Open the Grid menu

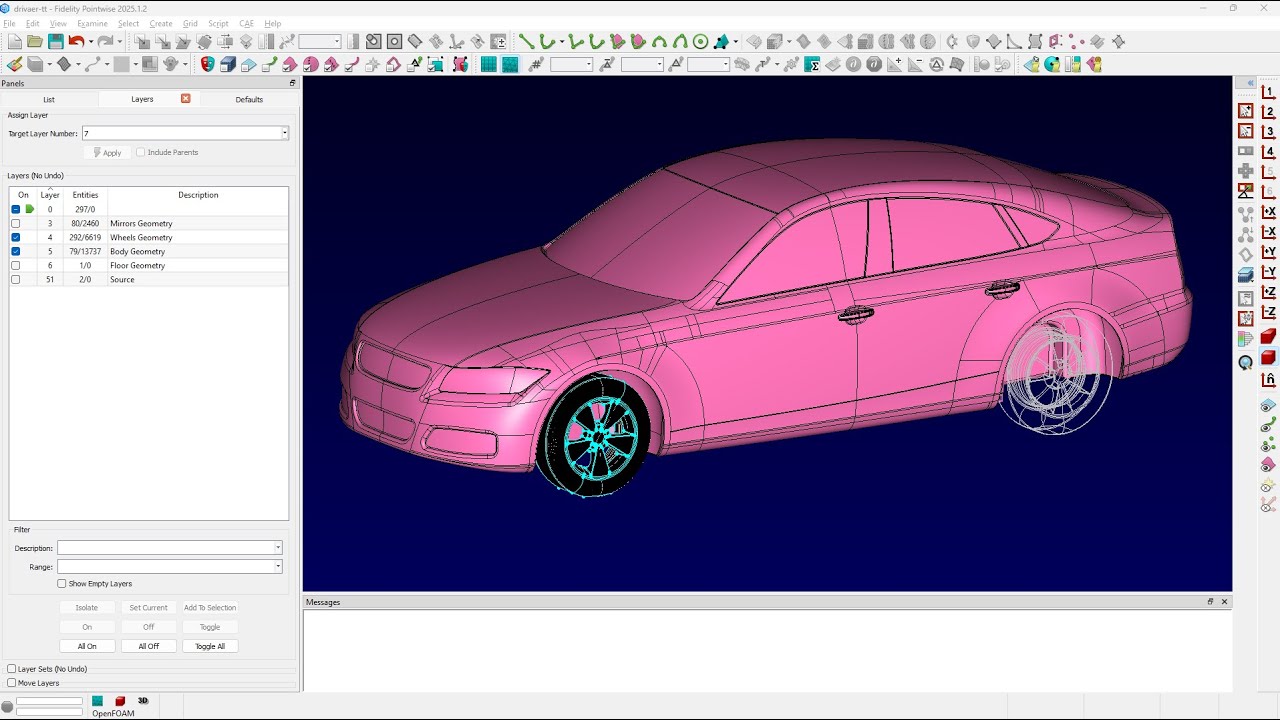[x=190, y=23]
